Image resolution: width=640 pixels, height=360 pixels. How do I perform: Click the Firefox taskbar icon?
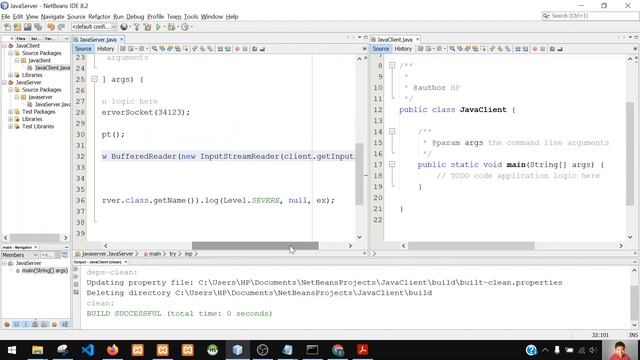[x=113, y=350]
